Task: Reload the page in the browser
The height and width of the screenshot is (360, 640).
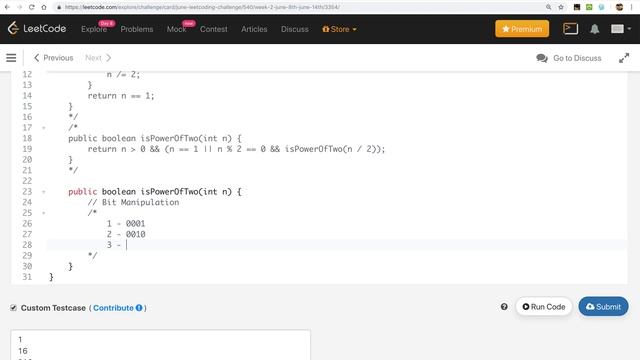Action: [31, 7]
